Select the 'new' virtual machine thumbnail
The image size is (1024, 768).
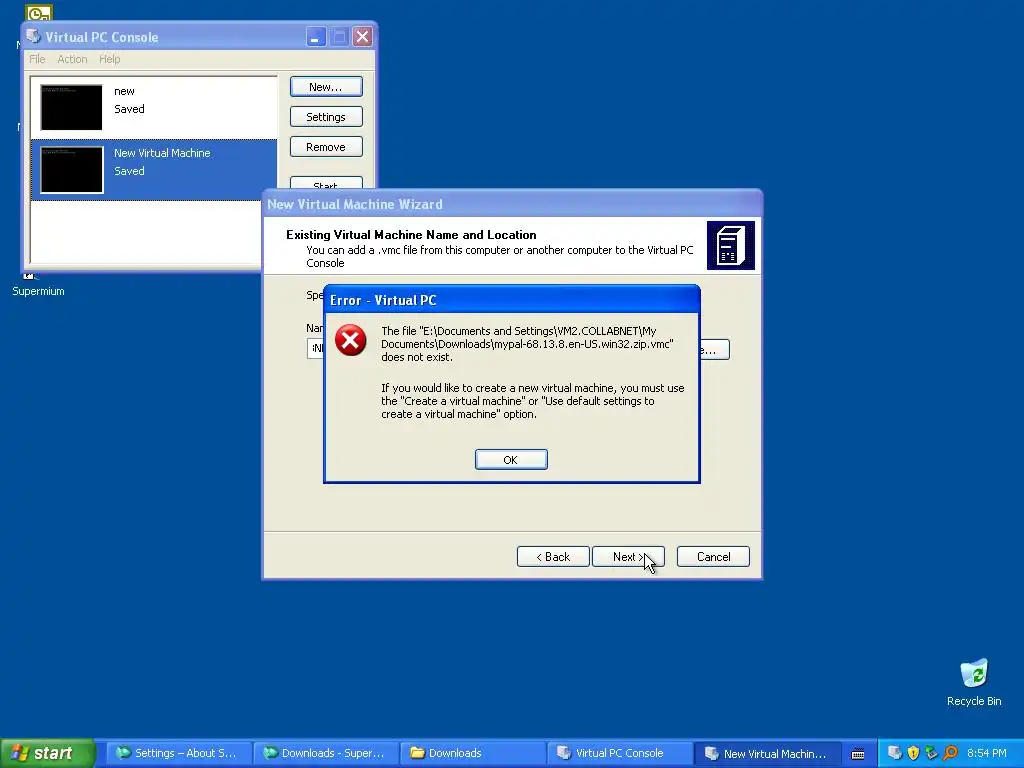point(71,107)
